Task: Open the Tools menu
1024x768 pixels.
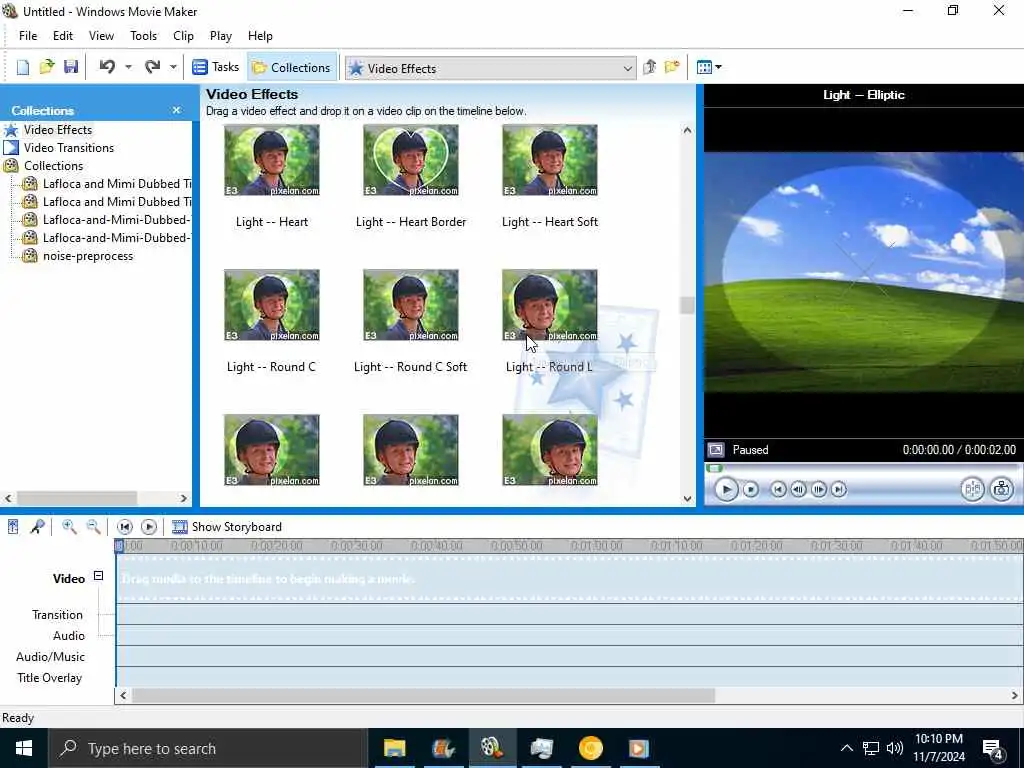Action: pyautogui.click(x=143, y=36)
